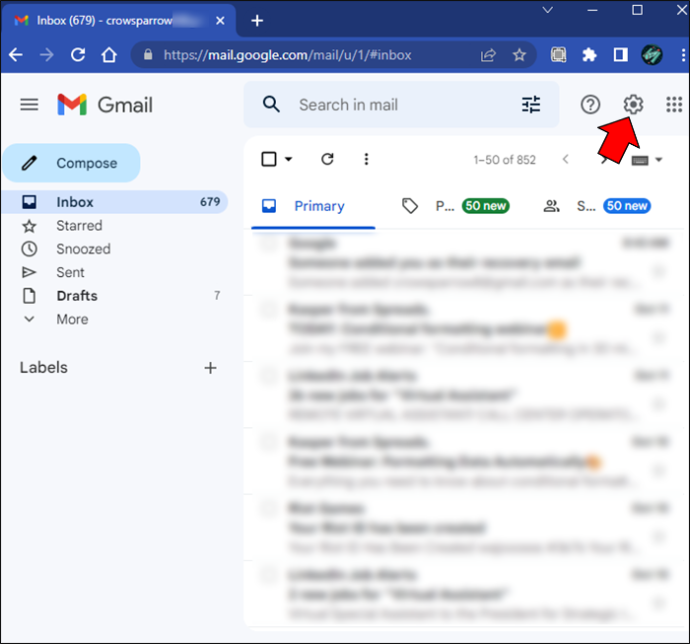Select the first email's checkbox
Viewport: 690px width, 644px height.
(x=268, y=243)
